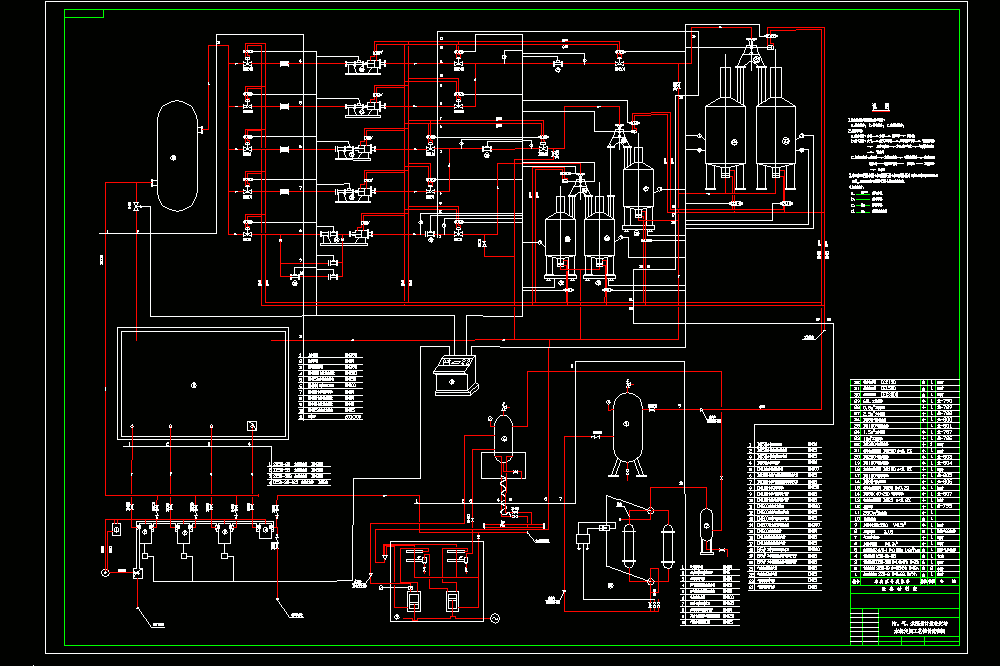Select the domed vessel standing on legs
The image size is (1000, 666).
point(628,434)
